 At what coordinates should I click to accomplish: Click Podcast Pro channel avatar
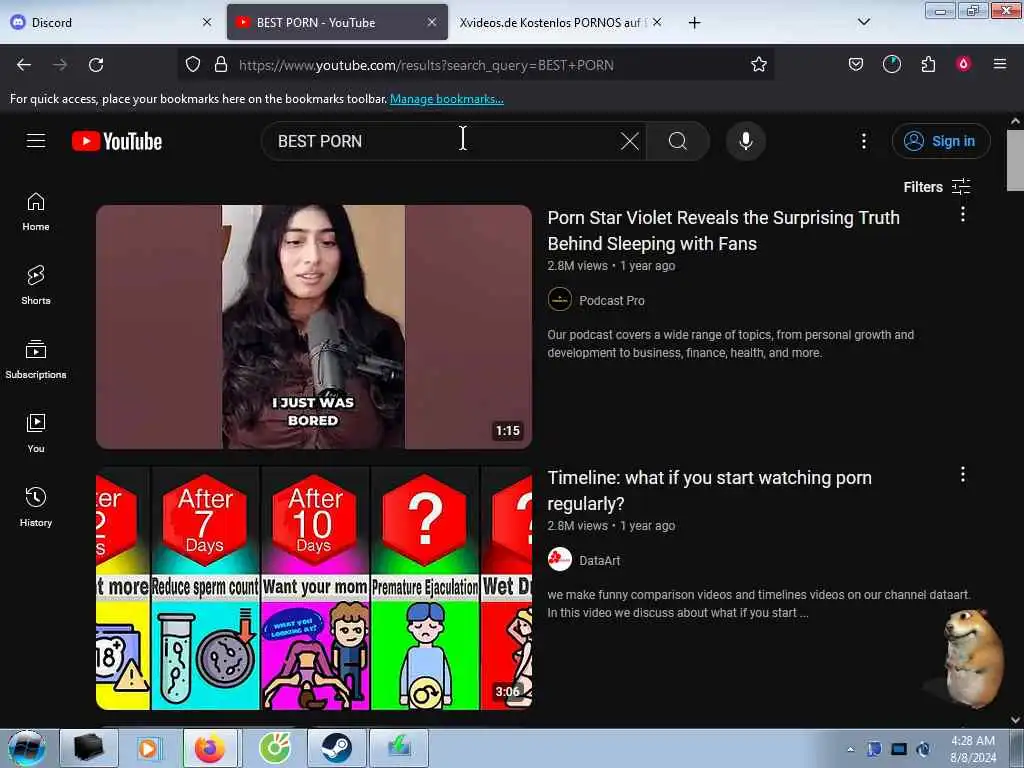560,300
